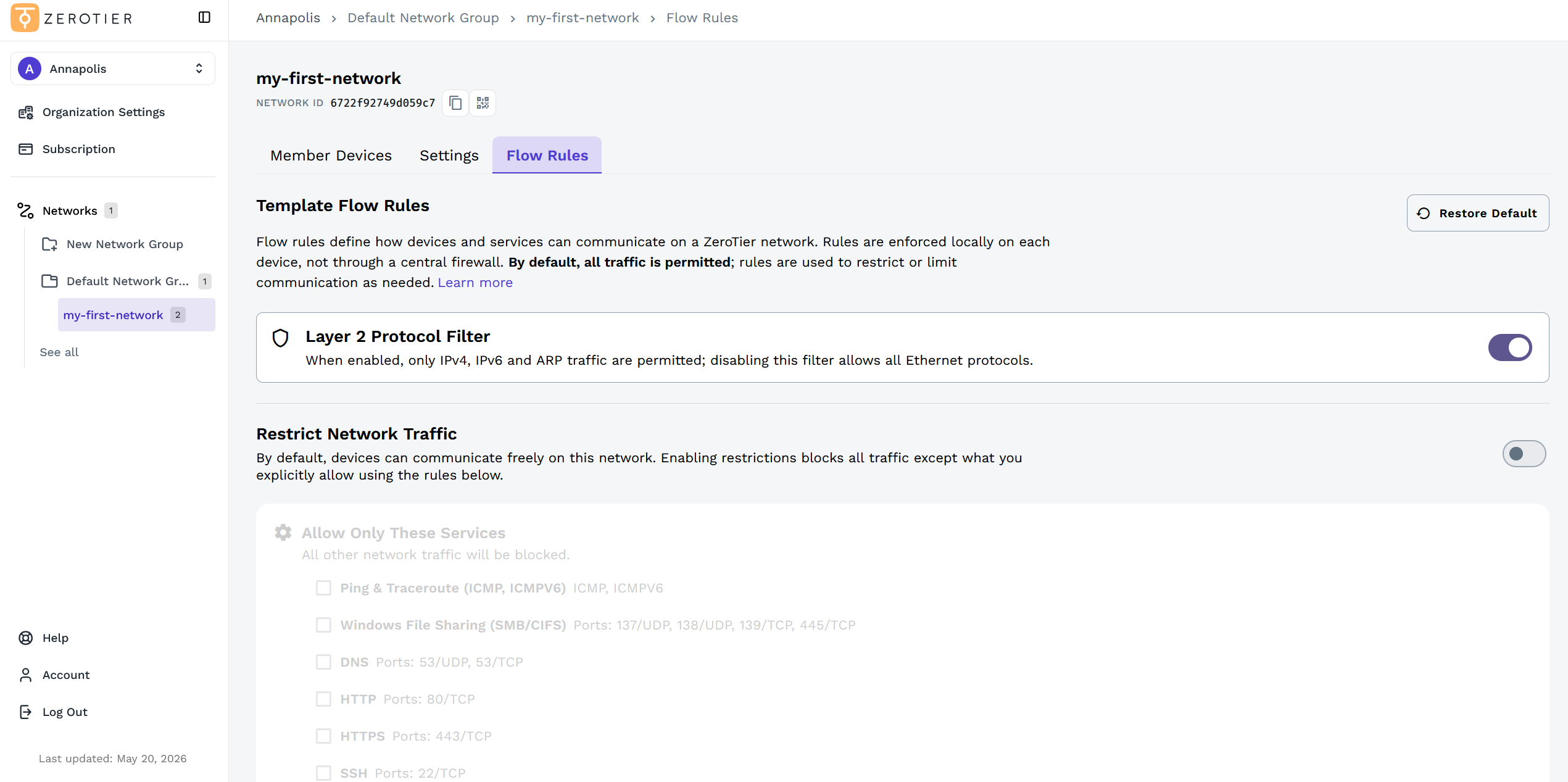The image size is (1568, 782).
Task: Click my-first-network member count badge 2
Action: (178, 315)
